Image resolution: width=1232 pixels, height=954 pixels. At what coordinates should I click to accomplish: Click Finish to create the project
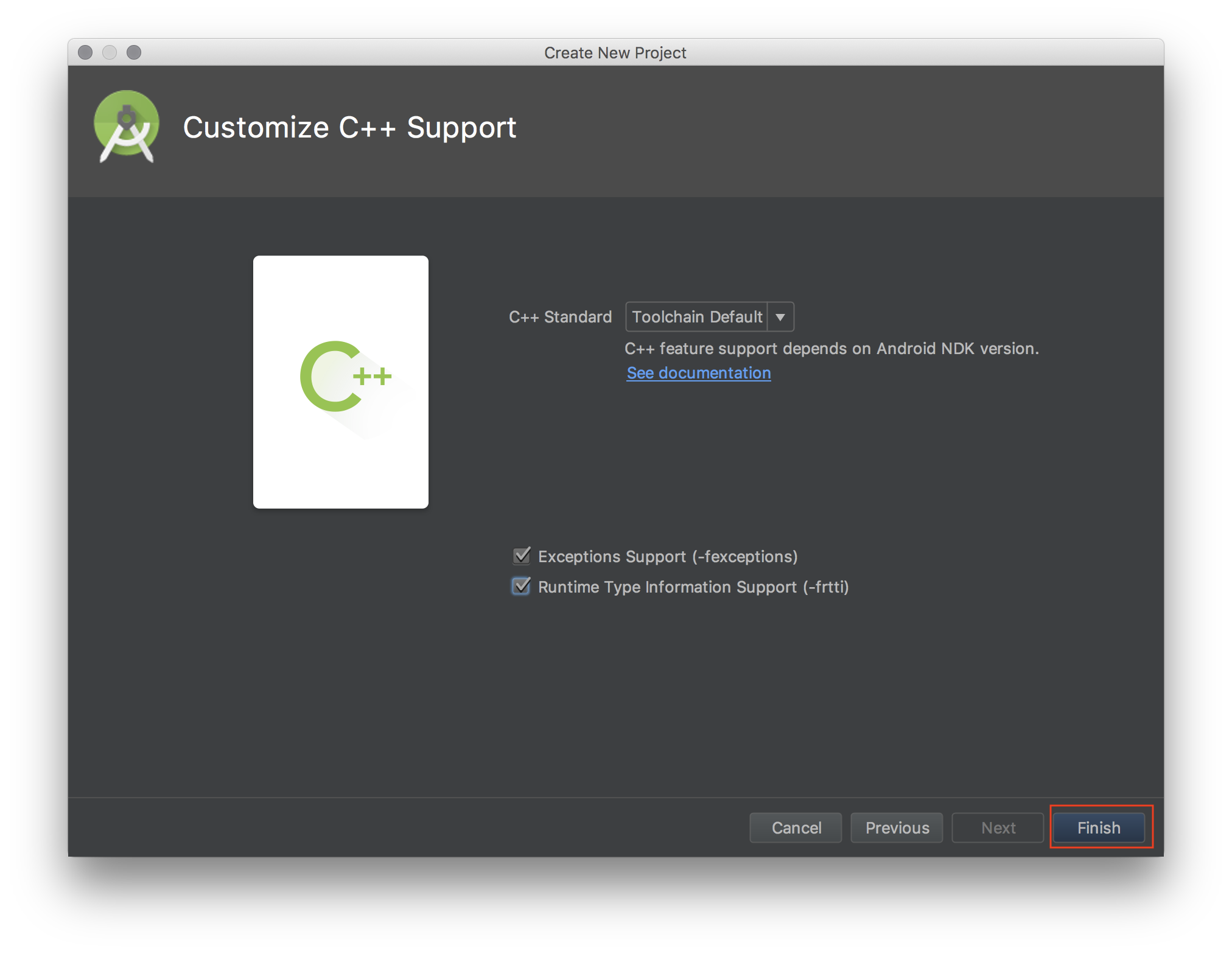coord(1099,827)
